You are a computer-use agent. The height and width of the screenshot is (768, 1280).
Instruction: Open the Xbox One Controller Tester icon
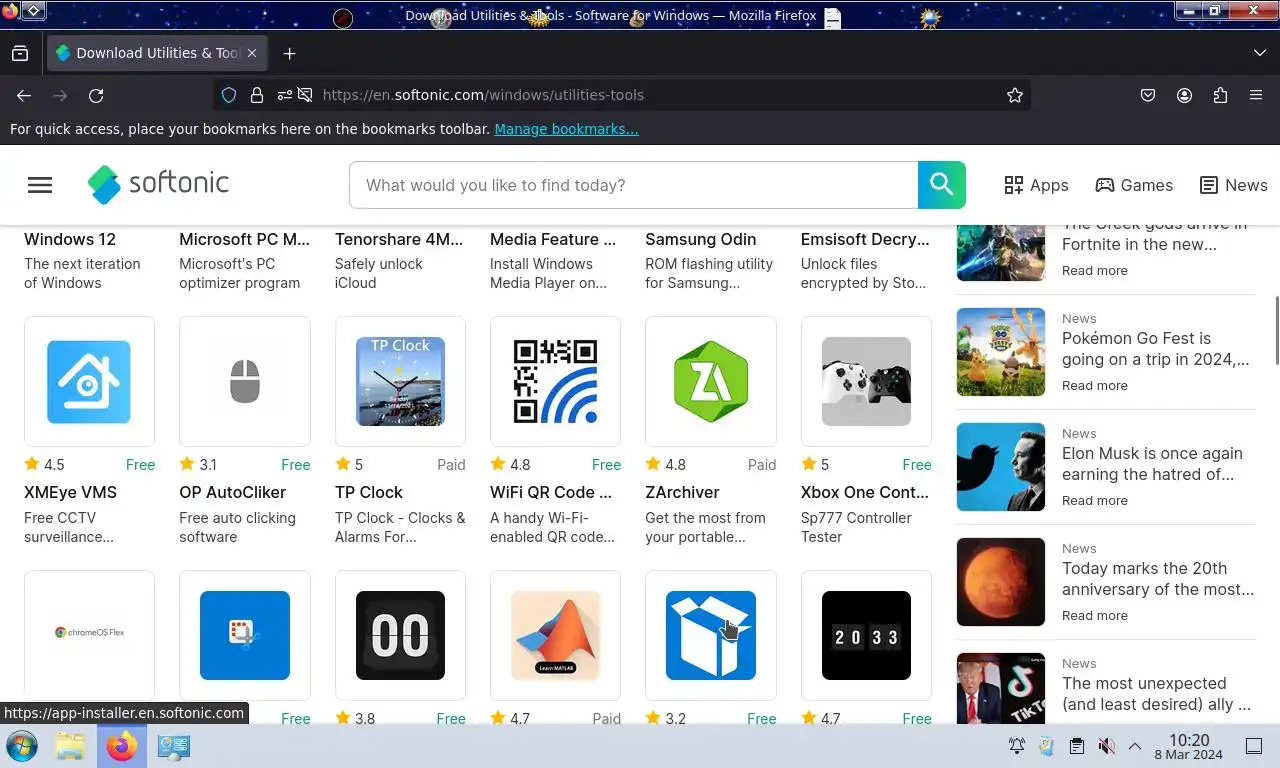click(866, 381)
